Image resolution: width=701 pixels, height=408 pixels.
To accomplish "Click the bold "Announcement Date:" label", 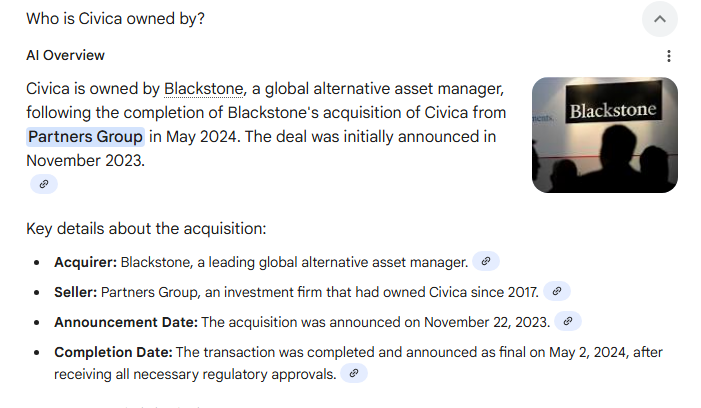I will pos(125,323).
